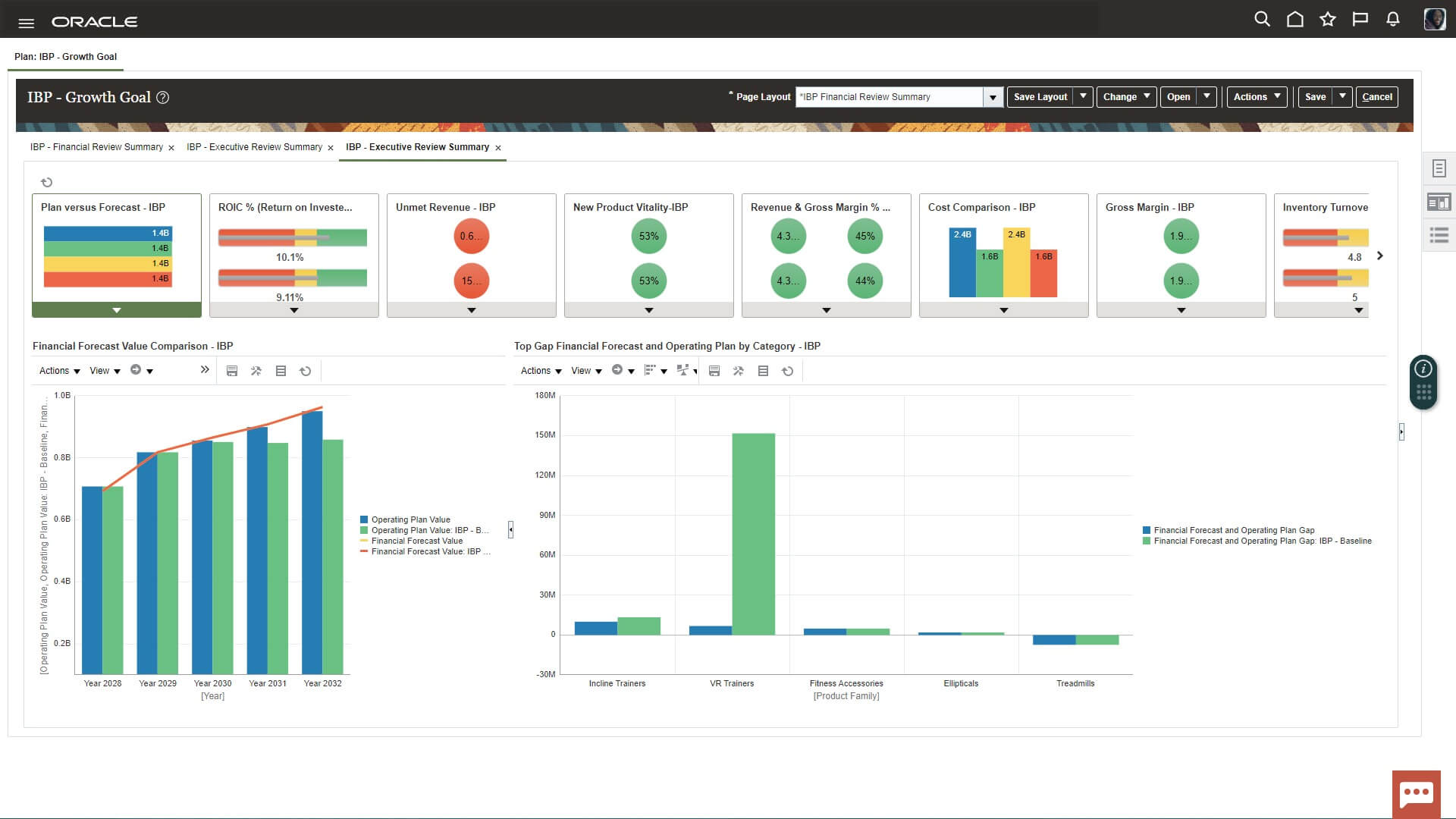Open the chat assistant icon
The height and width of the screenshot is (819, 1456).
pyautogui.click(x=1416, y=794)
